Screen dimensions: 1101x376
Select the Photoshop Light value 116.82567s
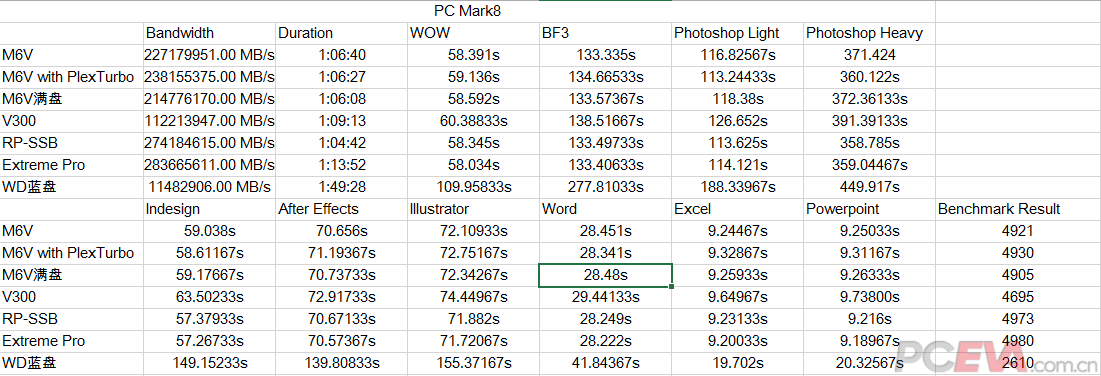(737, 55)
